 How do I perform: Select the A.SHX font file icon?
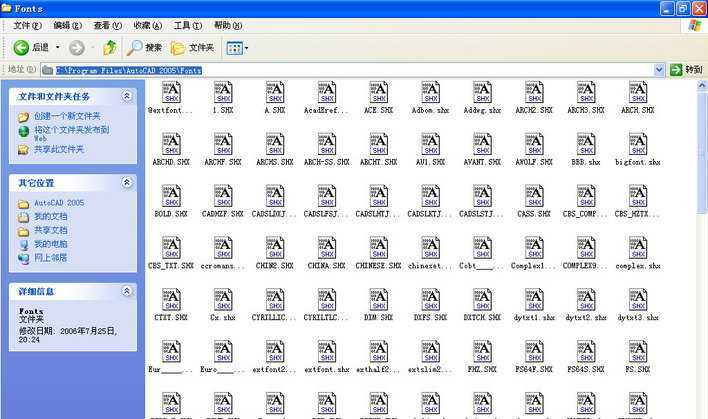[x=275, y=92]
